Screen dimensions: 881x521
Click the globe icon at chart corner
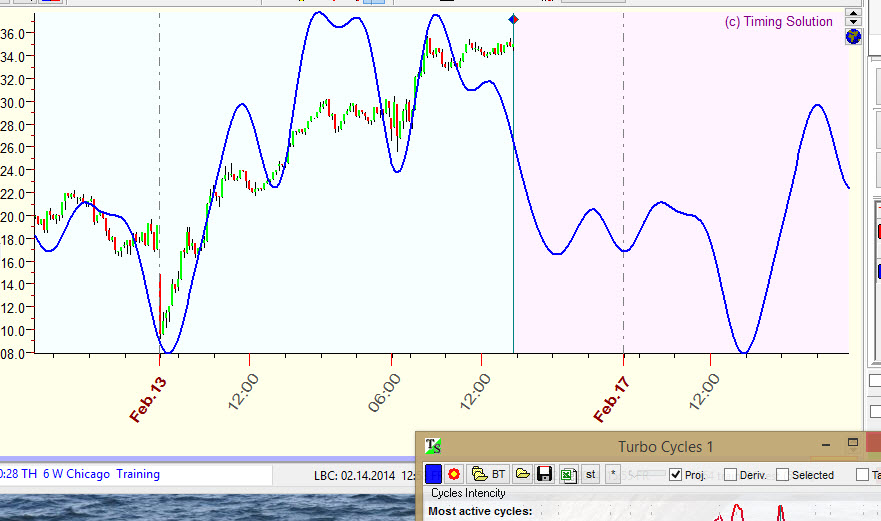[x=853, y=37]
